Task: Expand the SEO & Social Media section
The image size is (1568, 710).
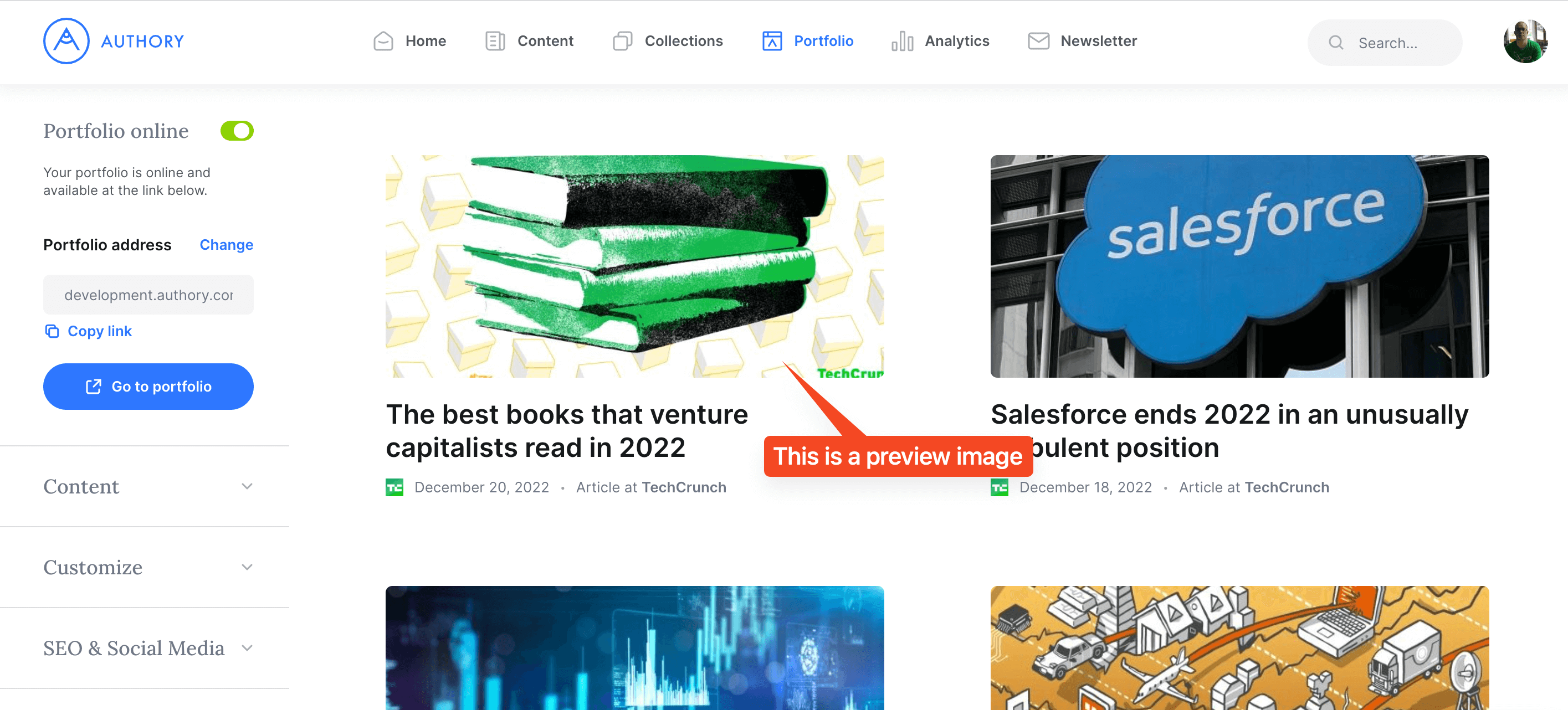Action: point(148,648)
